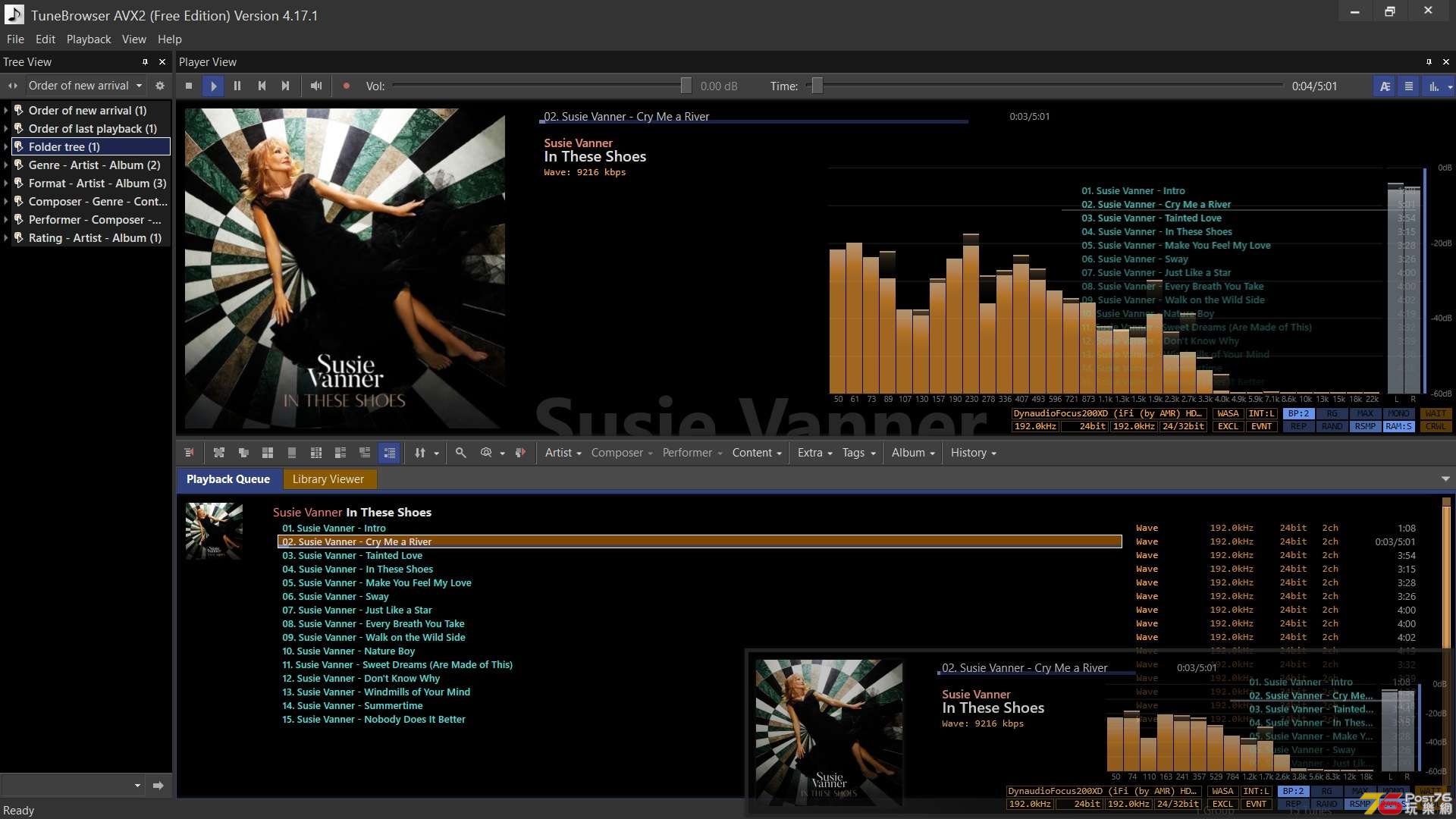Screen dimensions: 1456x819
Task: Open the File menu
Action: [x=15, y=39]
